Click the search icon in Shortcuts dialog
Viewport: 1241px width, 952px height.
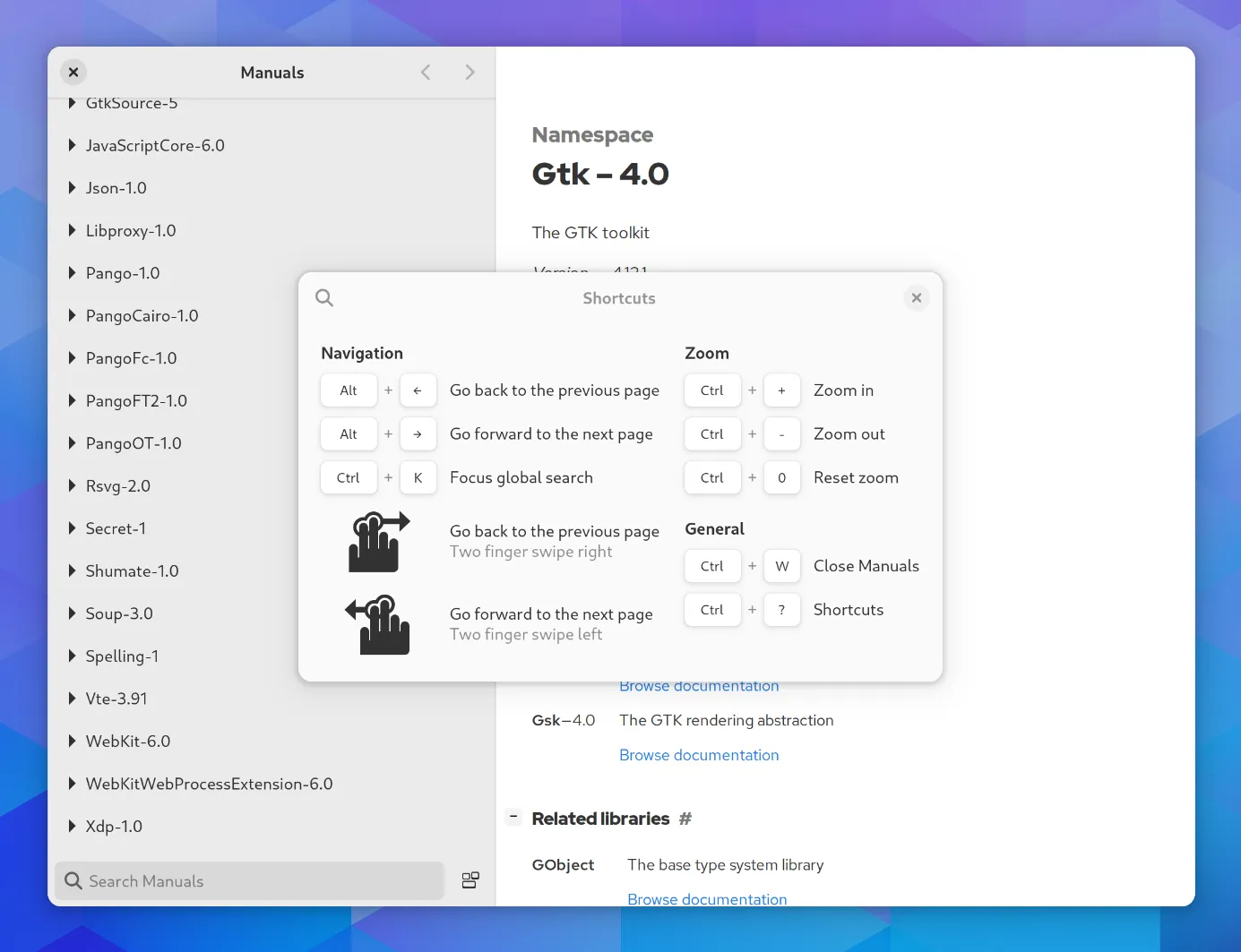[324, 298]
